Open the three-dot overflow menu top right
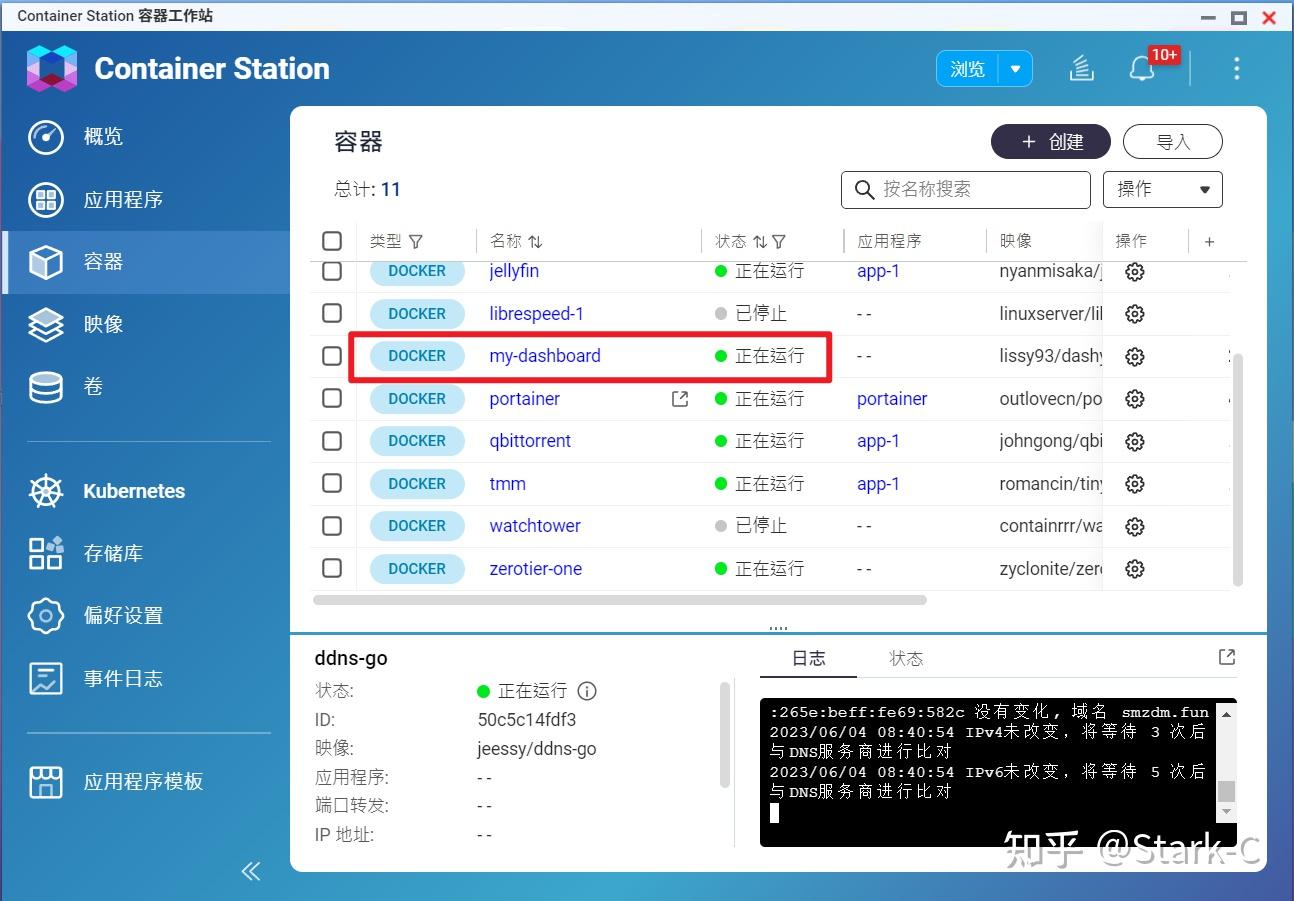 coord(1236,68)
